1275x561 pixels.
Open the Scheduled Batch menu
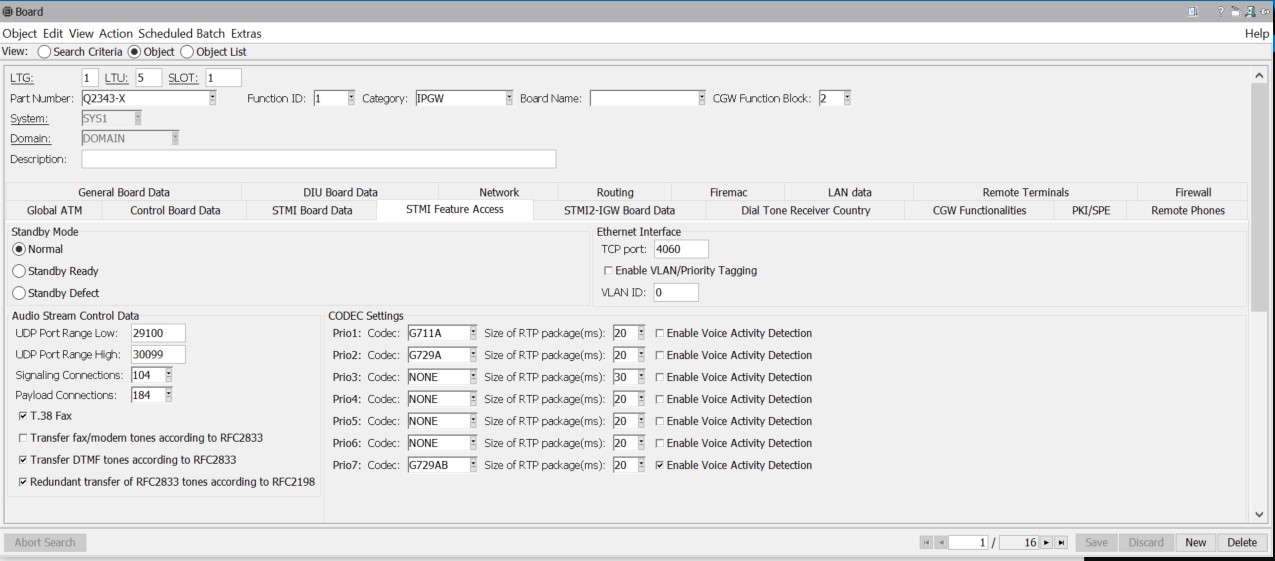pos(181,33)
